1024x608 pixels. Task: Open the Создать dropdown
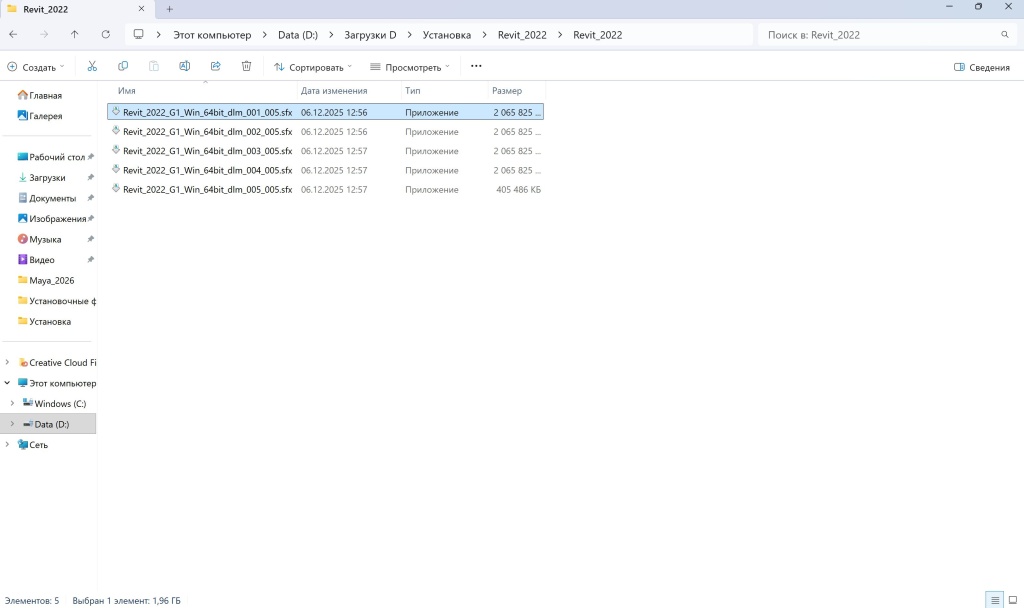[x=36, y=67]
